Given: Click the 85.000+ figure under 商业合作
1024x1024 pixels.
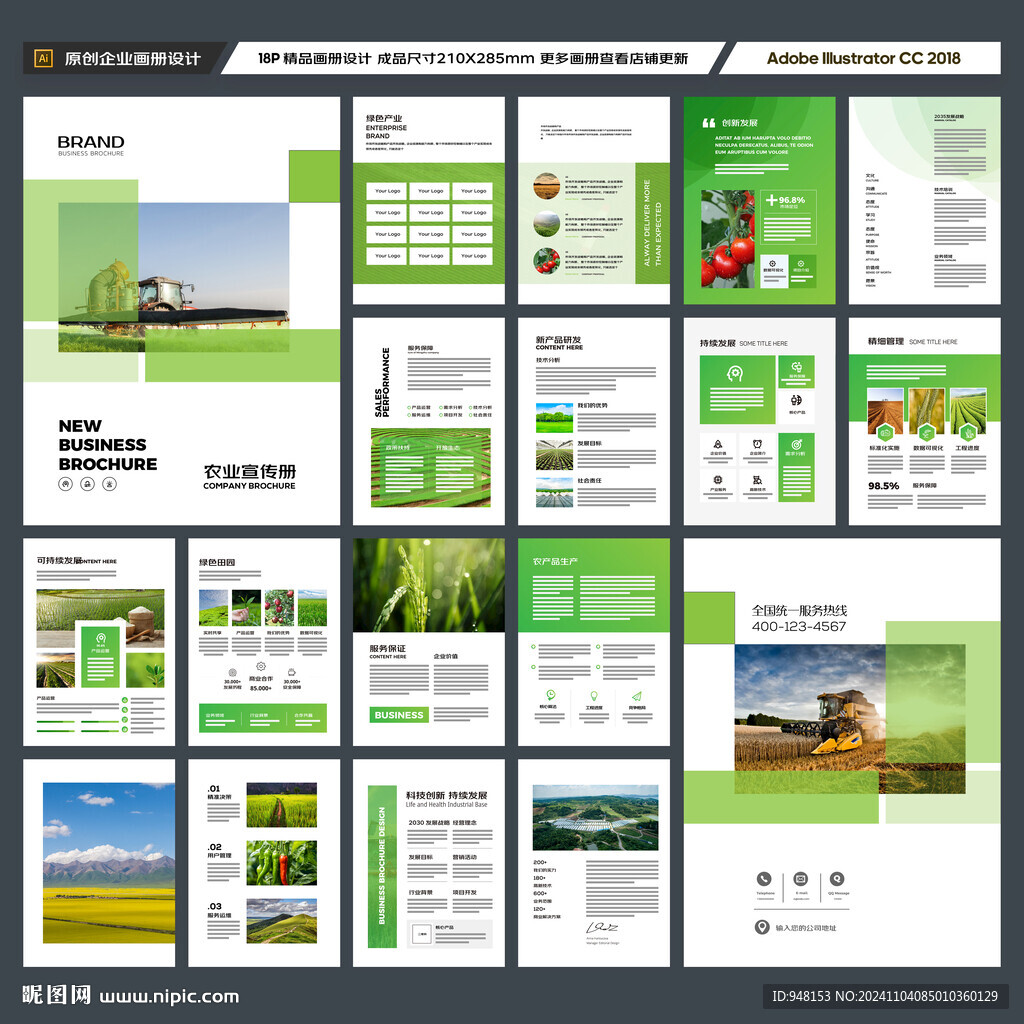Looking at the screenshot, I should (261, 688).
